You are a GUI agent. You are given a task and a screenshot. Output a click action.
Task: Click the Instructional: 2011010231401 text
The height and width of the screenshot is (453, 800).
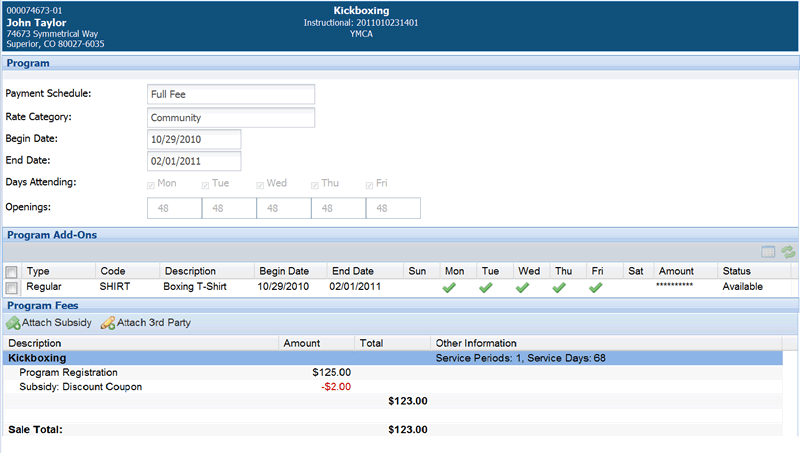(361, 22)
